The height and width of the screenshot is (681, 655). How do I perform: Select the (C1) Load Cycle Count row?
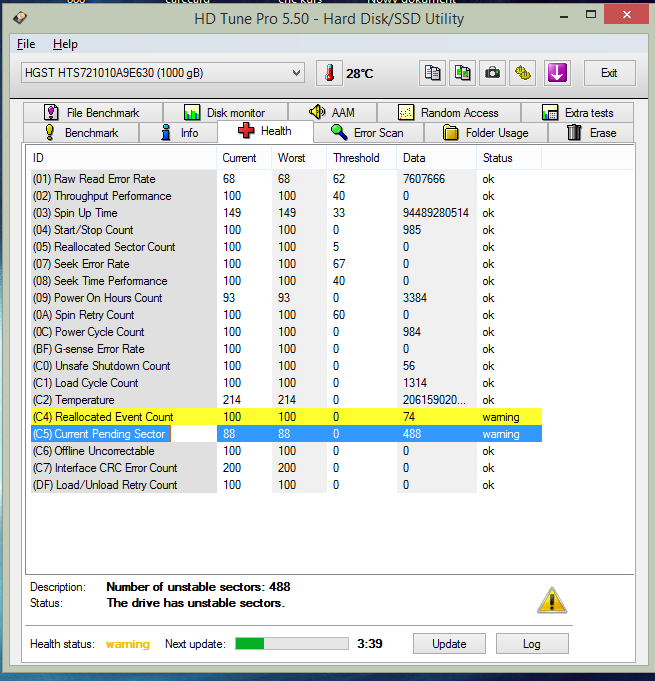tap(287, 383)
